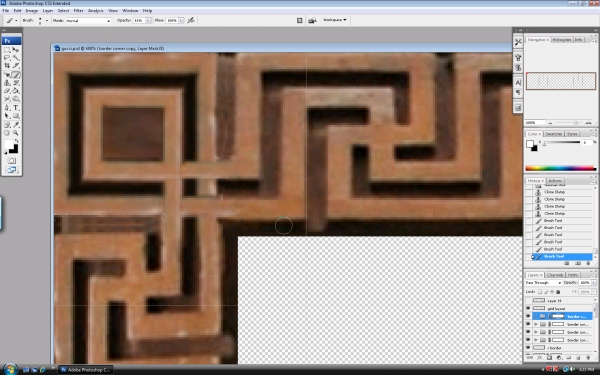Image resolution: width=600 pixels, height=375 pixels.
Task: Hide the grid layout layer
Action: [x=528, y=308]
